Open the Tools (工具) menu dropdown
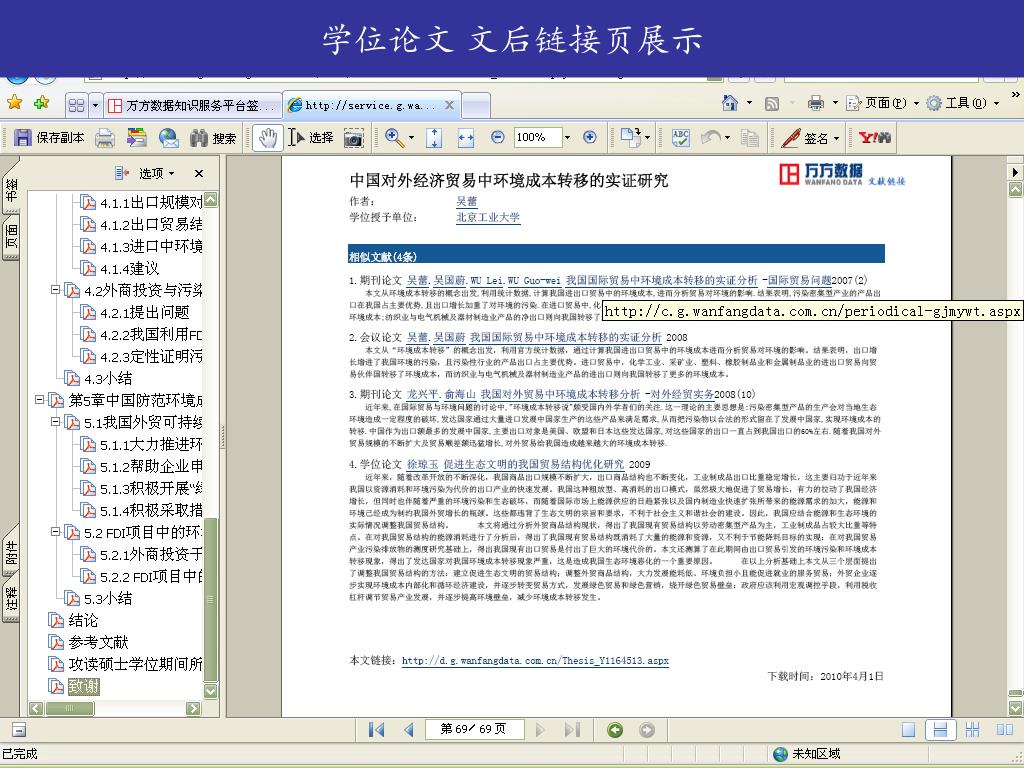 click(963, 103)
